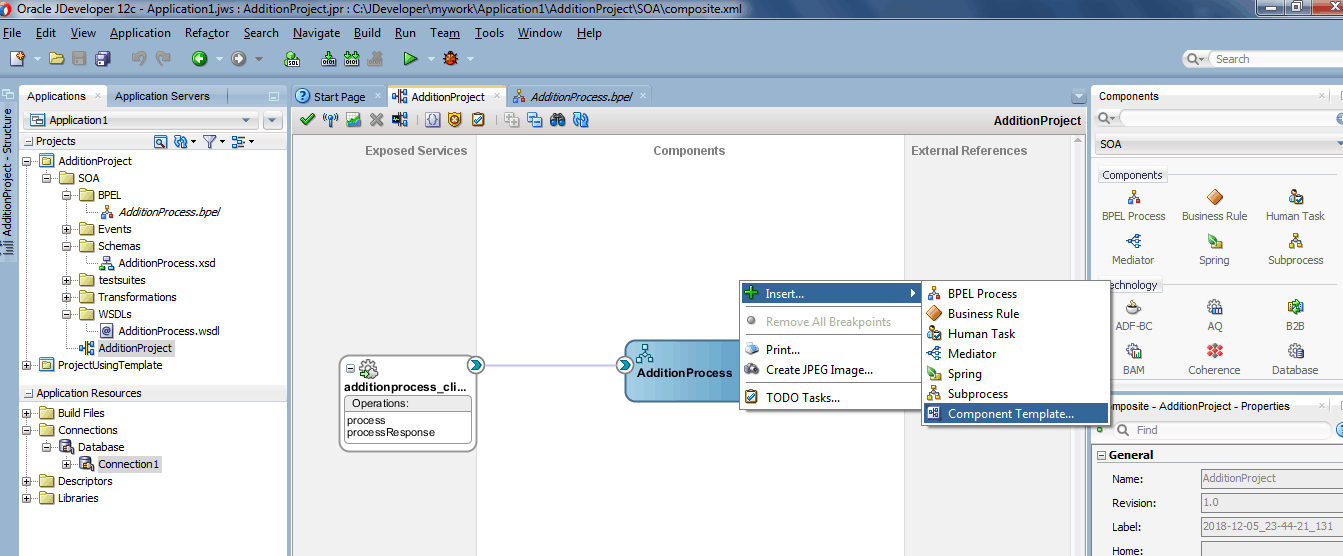Select the Coherence adapter in palette
This screenshot has width=1343, height=556.
[1214, 360]
